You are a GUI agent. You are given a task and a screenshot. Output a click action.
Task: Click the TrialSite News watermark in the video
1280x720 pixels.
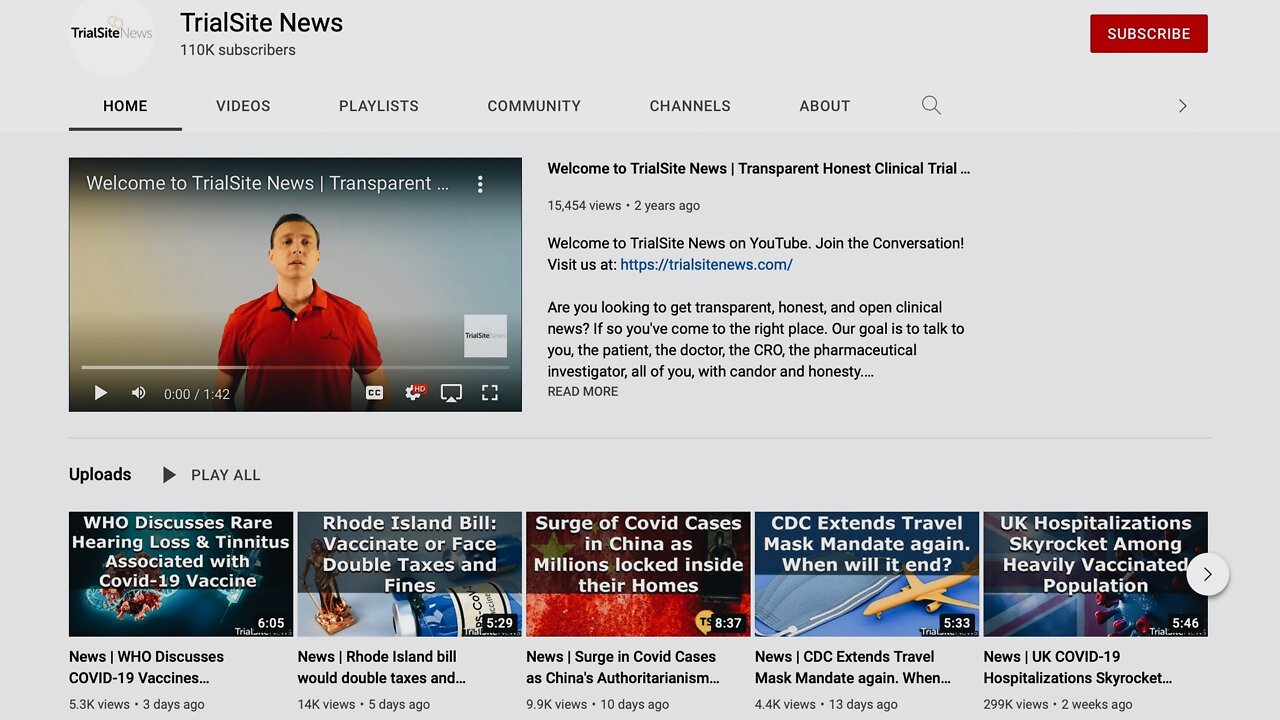point(485,336)
